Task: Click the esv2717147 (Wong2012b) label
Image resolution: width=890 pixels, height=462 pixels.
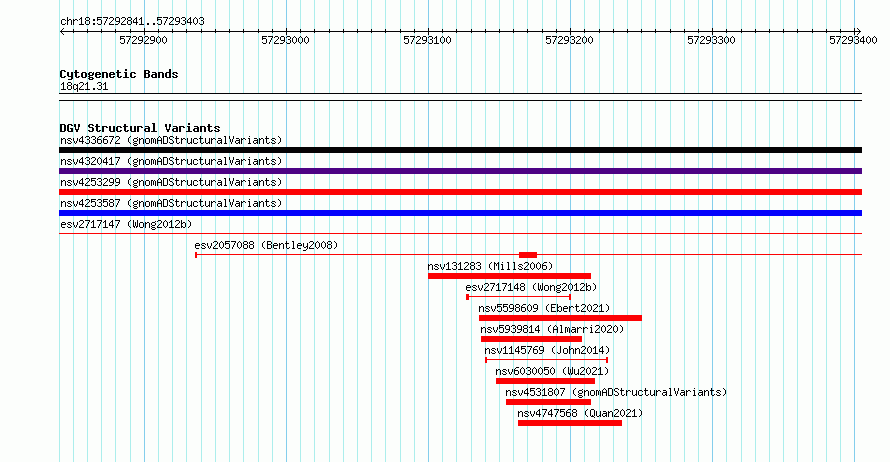Action: [x=126, y=224]
